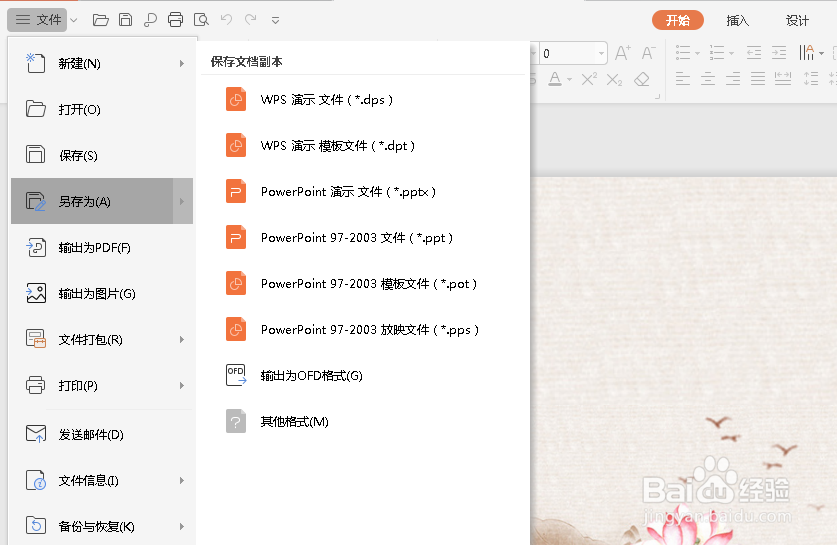
Task: Click the decrease indent icon
Action: (x=754, y=52)
